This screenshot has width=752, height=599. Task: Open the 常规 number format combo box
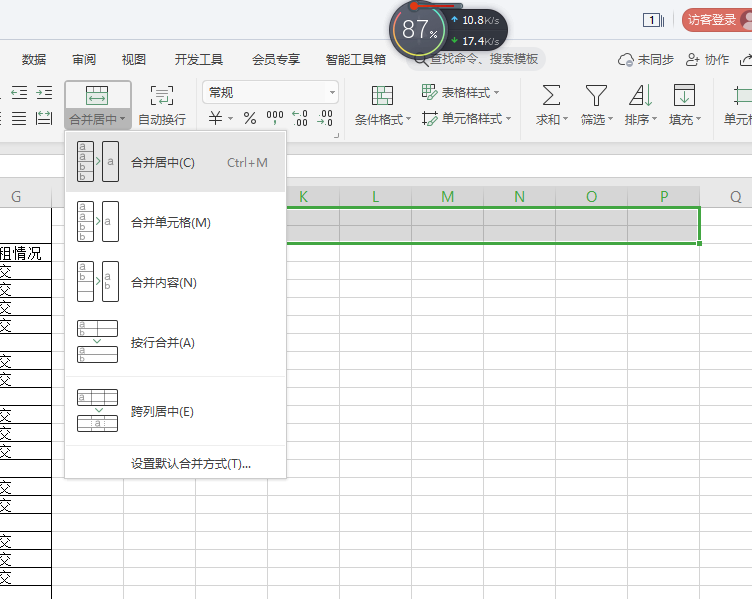[x=270, y=93]
